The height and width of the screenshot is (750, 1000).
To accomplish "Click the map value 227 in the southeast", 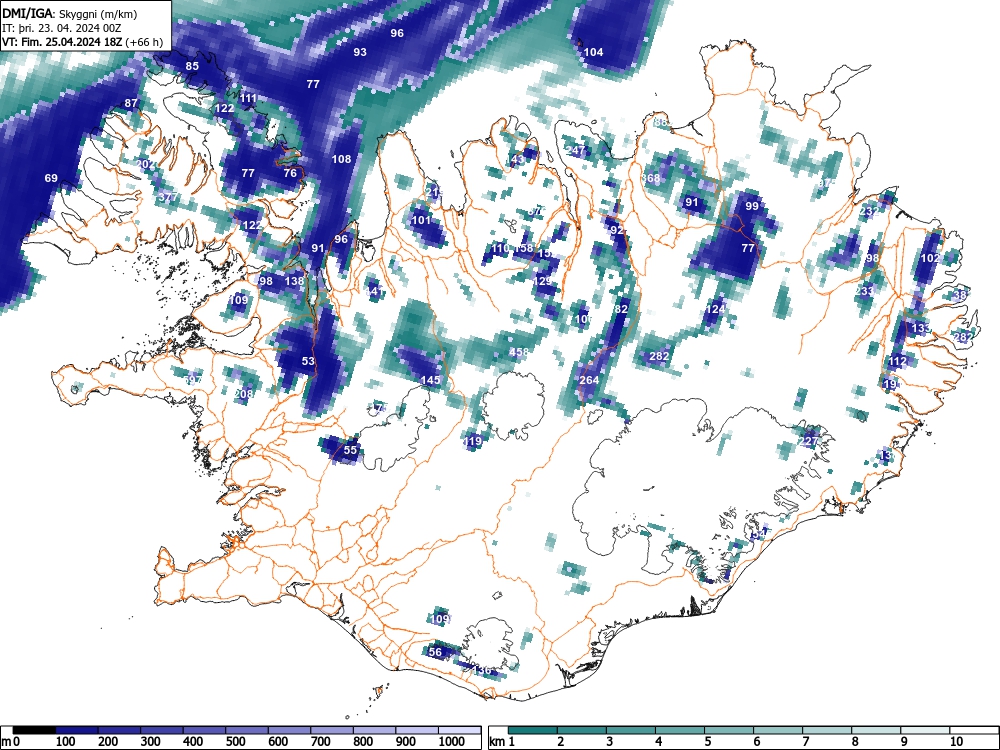I will coord(808,441).
